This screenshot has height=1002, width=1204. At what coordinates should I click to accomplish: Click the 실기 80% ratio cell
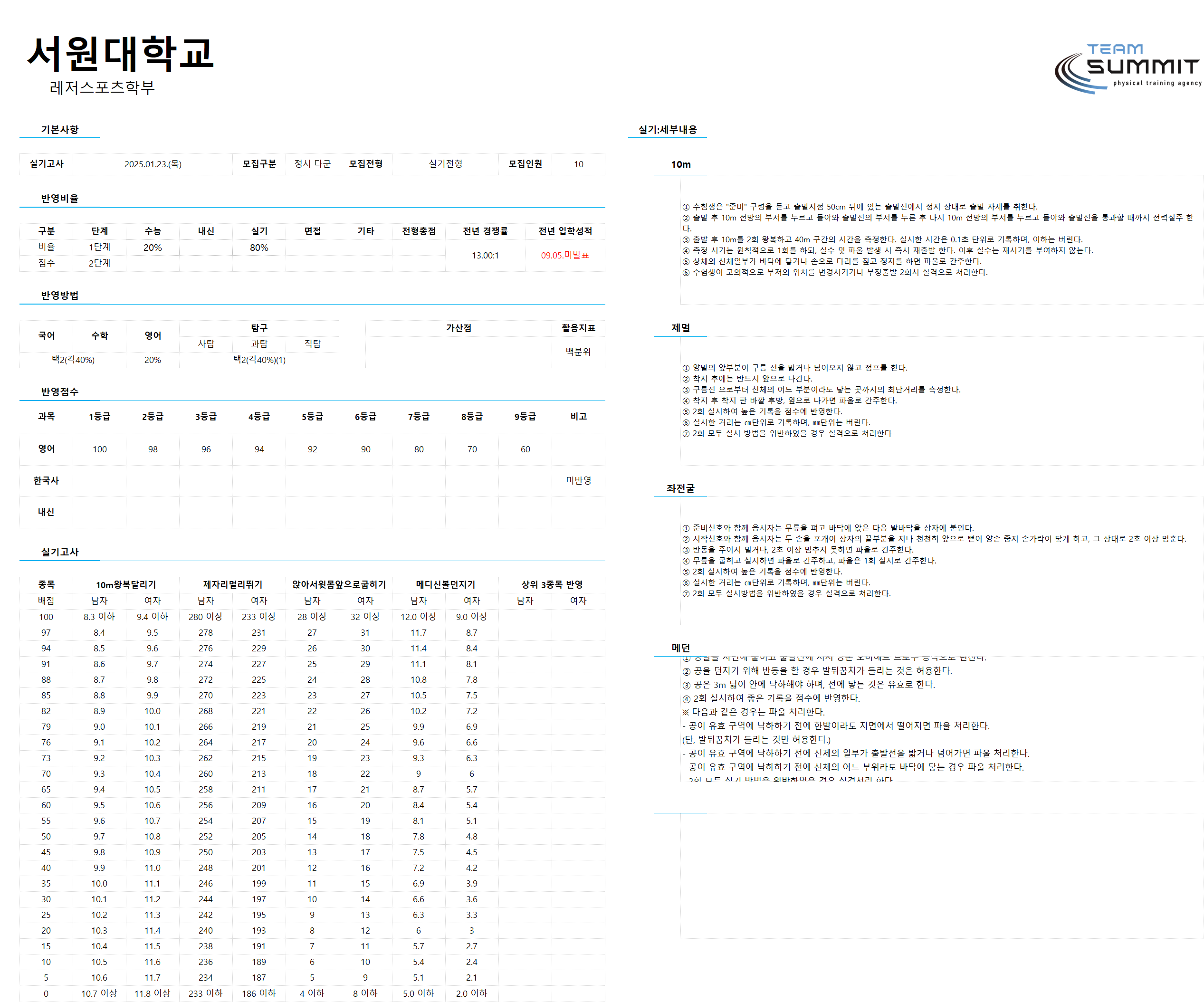coord(259,248)
